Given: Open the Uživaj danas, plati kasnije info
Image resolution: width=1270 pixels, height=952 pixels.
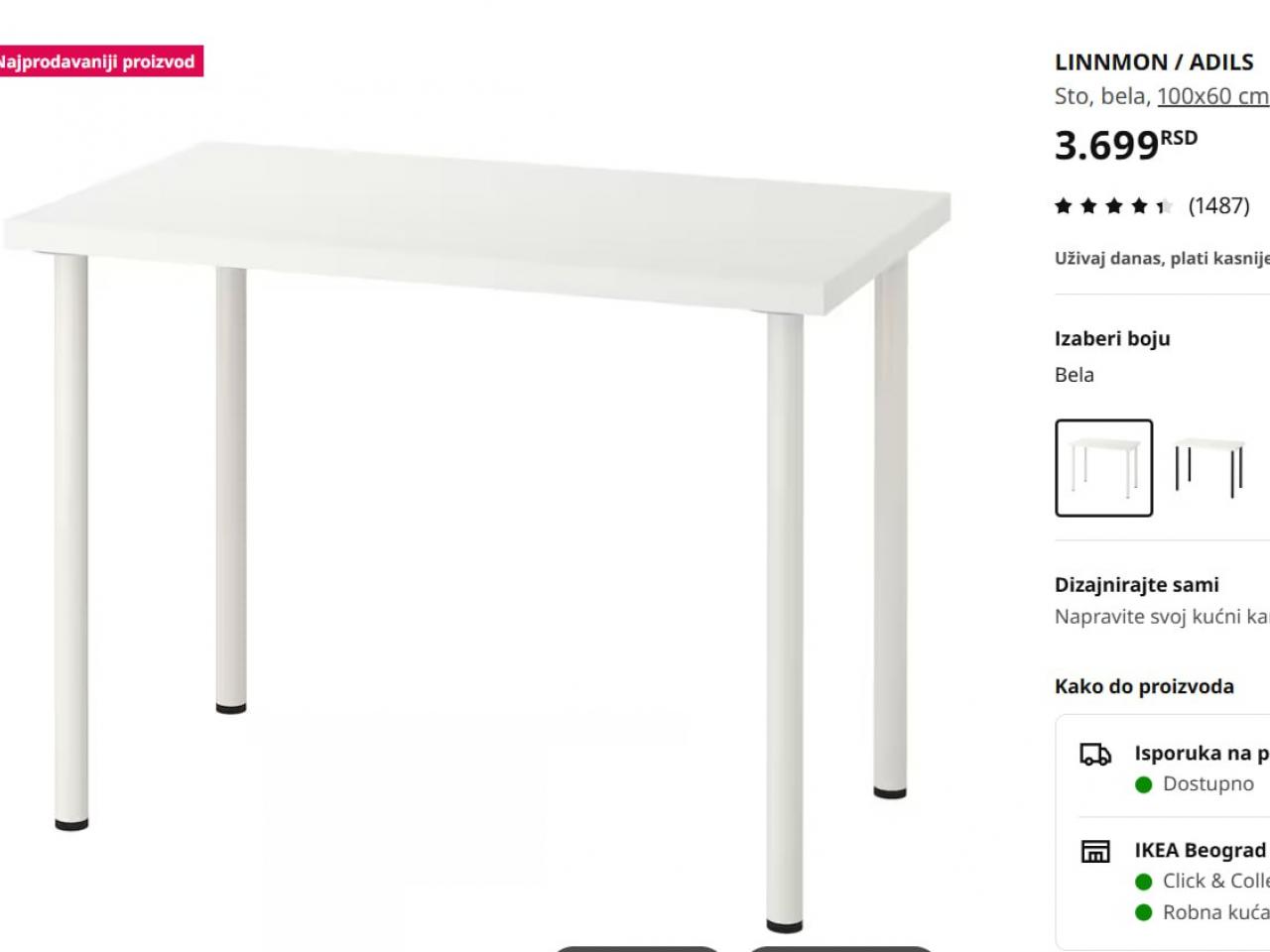Looking at the screenshot, I should (1162, 258).
